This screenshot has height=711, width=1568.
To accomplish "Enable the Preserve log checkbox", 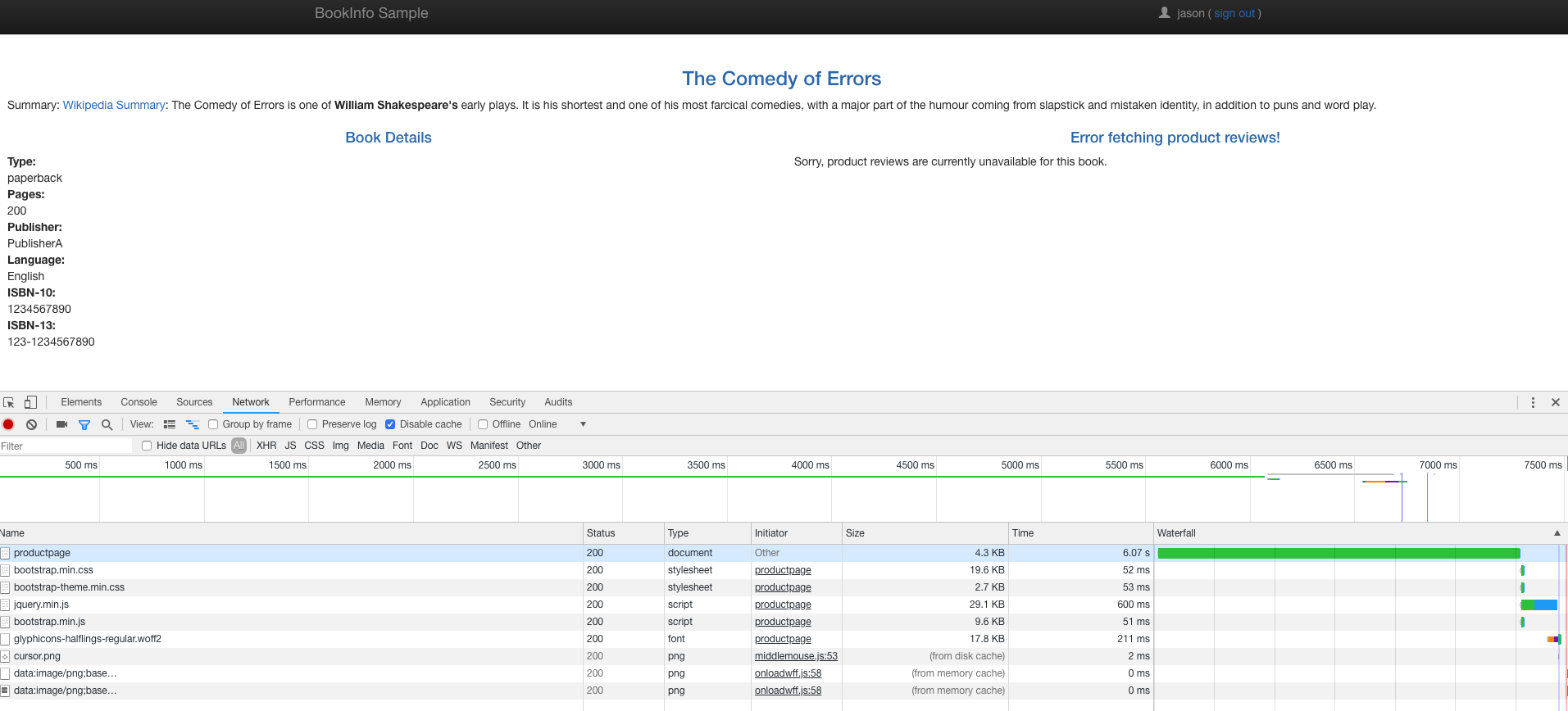I will pos(312,424).
